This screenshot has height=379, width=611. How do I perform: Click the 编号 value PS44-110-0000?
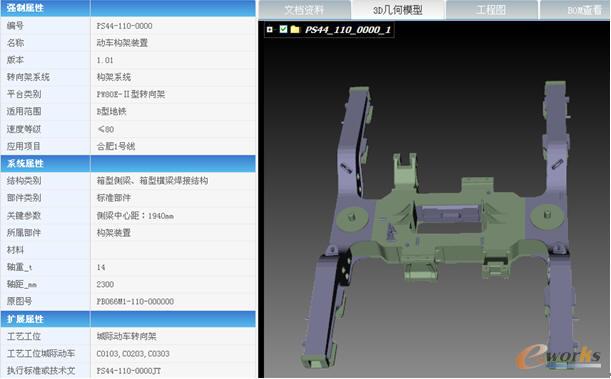(124, 26)
